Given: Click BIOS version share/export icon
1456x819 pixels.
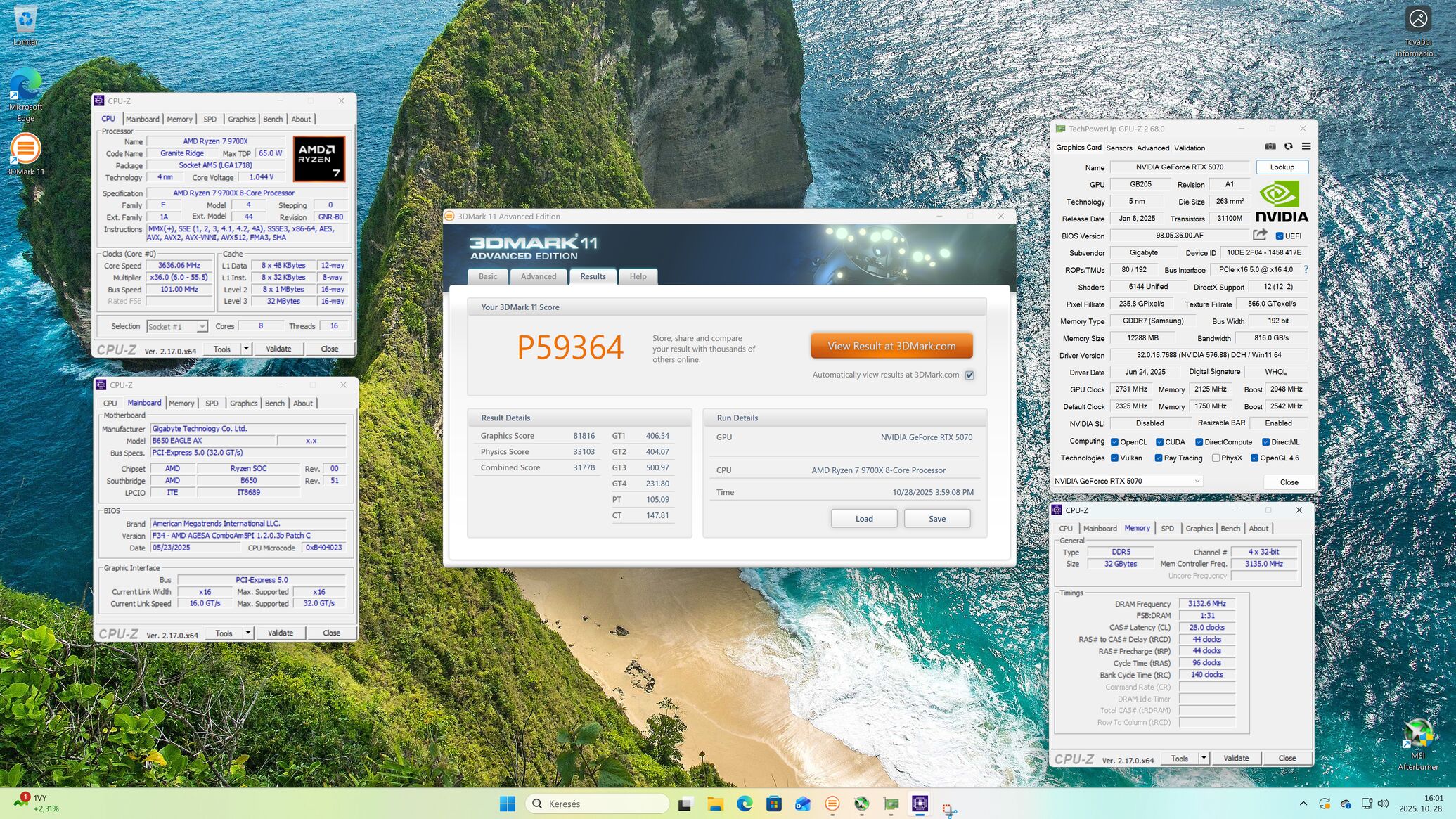Looking at the screenshot, I should coord(1260,235).
